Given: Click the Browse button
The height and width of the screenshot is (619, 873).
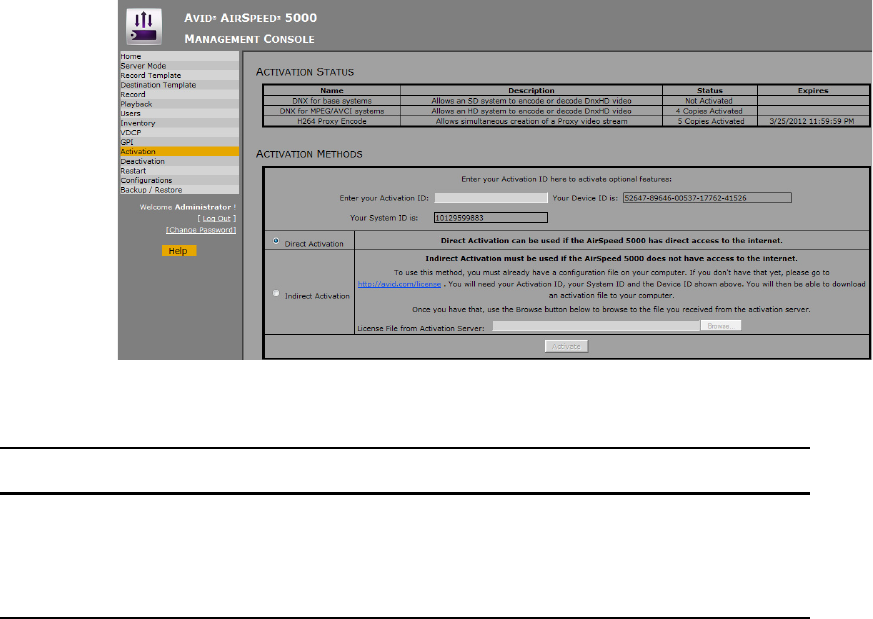Looking at the screenshot, I should point(721,326).
